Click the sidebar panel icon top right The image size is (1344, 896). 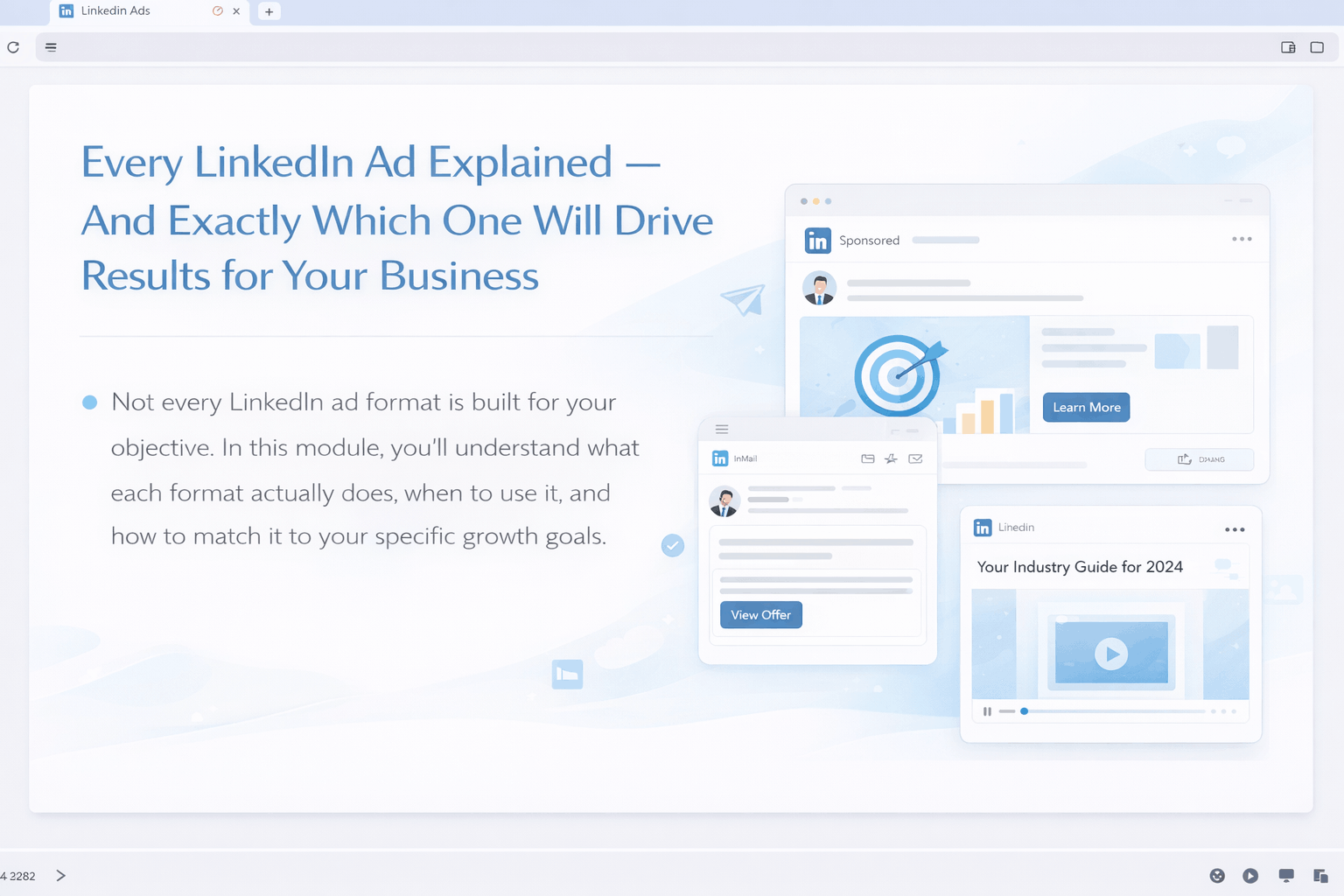pos(1288,47)
